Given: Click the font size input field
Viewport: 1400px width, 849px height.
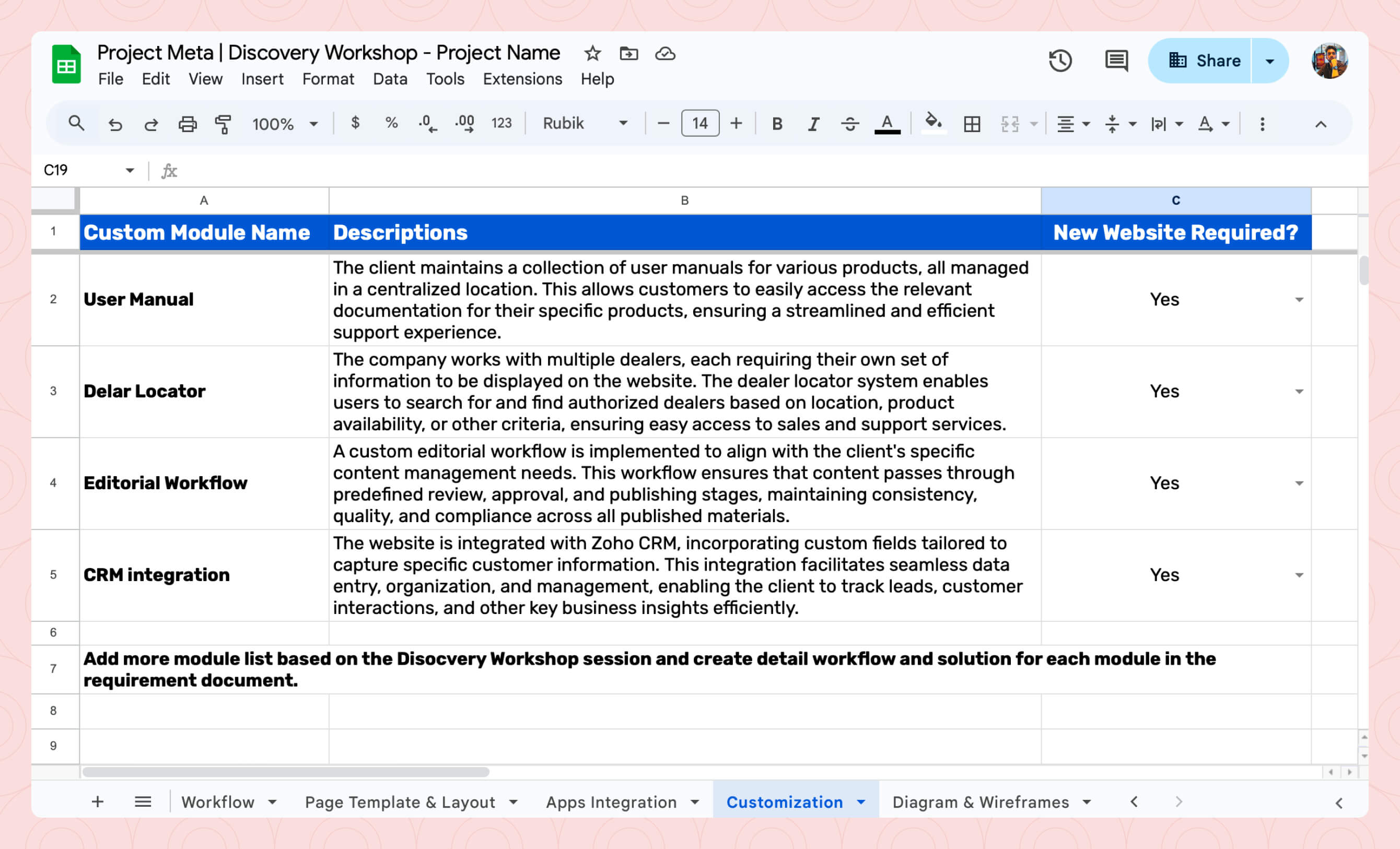Looking at the screenshot, I should (x=699, y=123).
